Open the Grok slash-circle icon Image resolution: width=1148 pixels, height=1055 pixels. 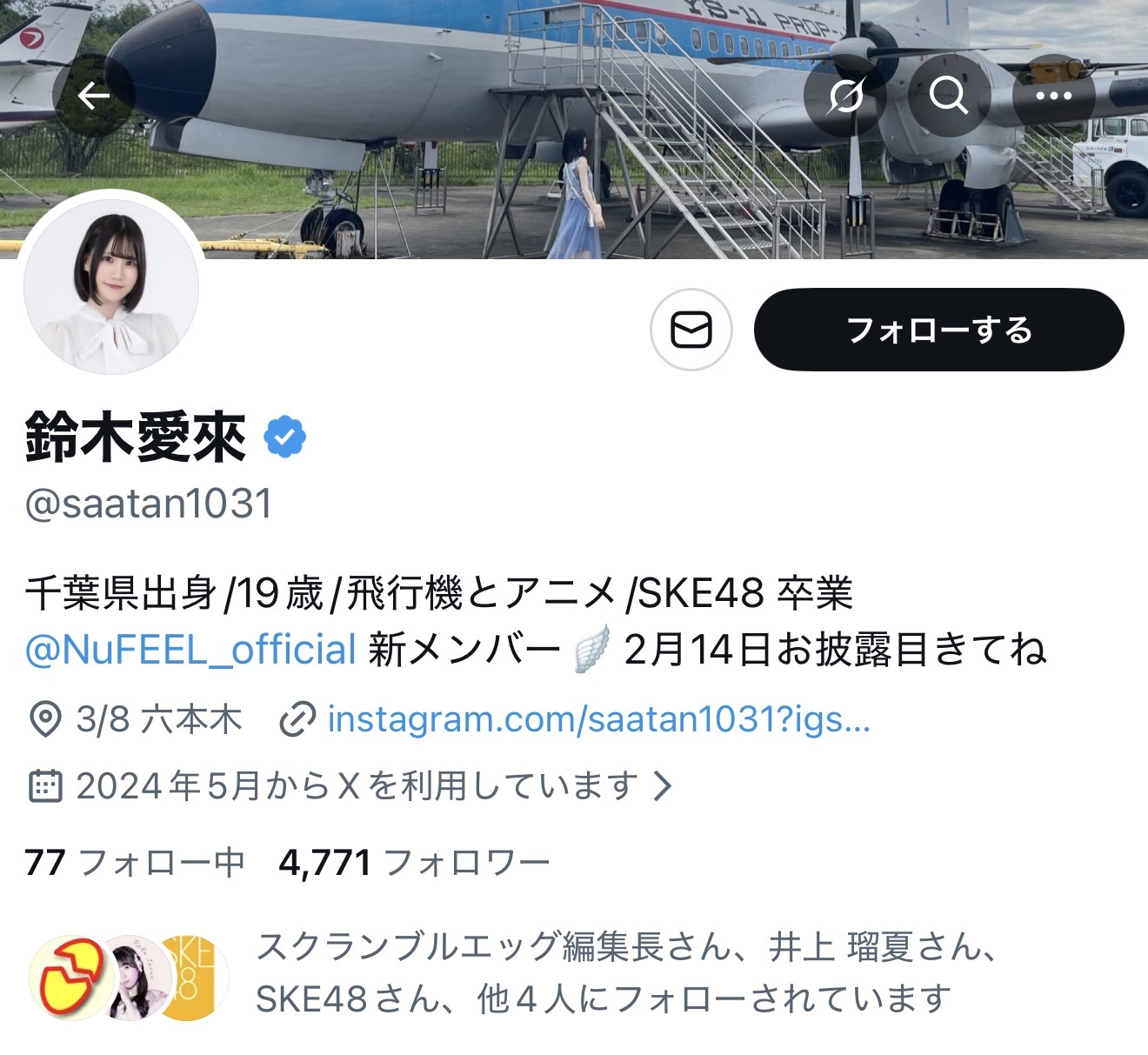tap(844, 96)
